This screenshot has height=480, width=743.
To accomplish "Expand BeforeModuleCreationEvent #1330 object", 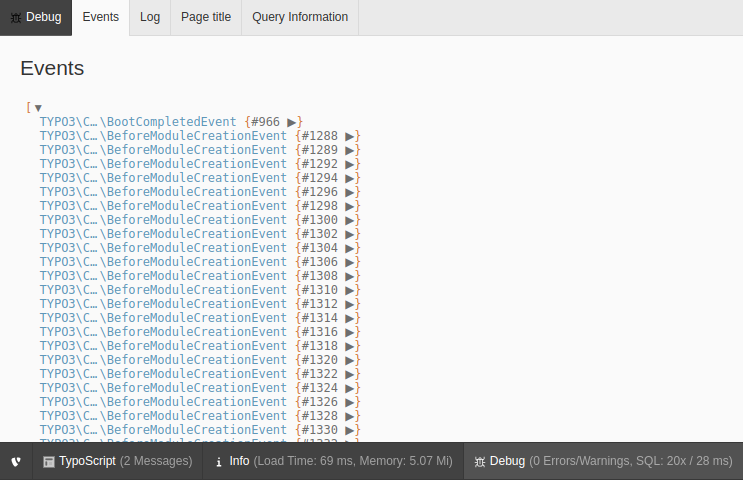I will (x=350, y=430).
